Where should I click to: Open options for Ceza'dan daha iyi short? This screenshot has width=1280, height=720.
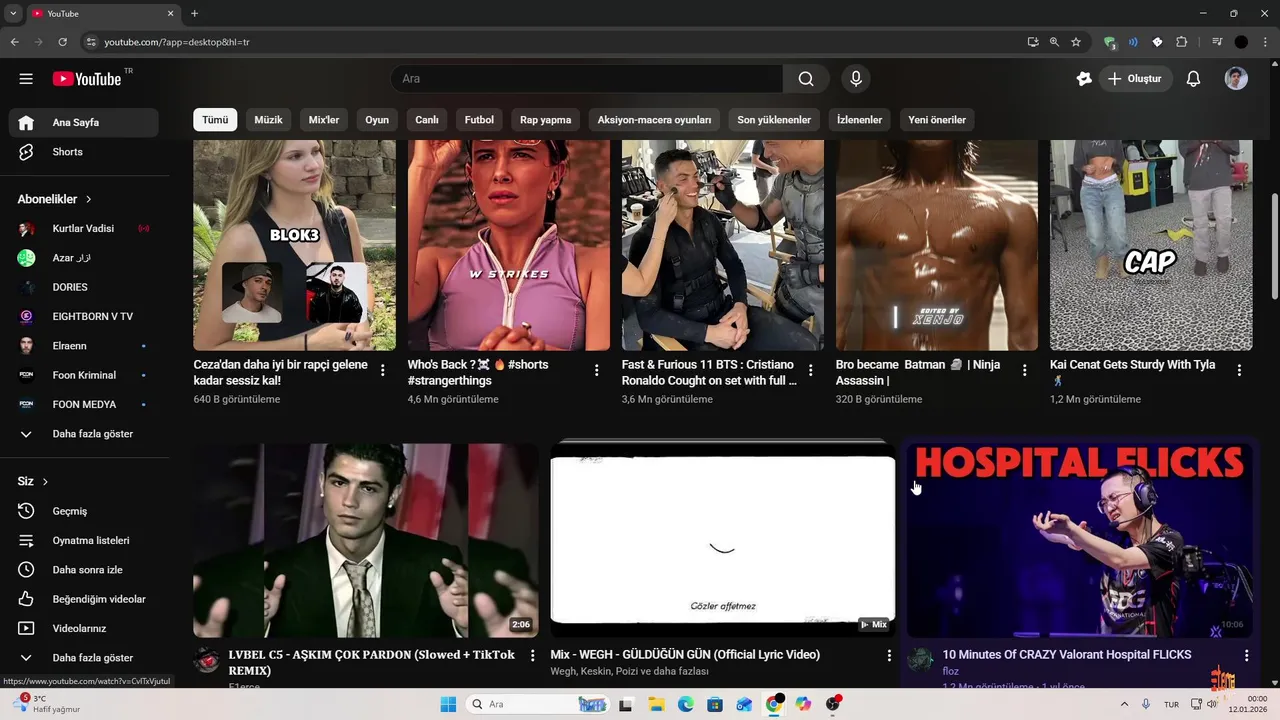[382, 370]
